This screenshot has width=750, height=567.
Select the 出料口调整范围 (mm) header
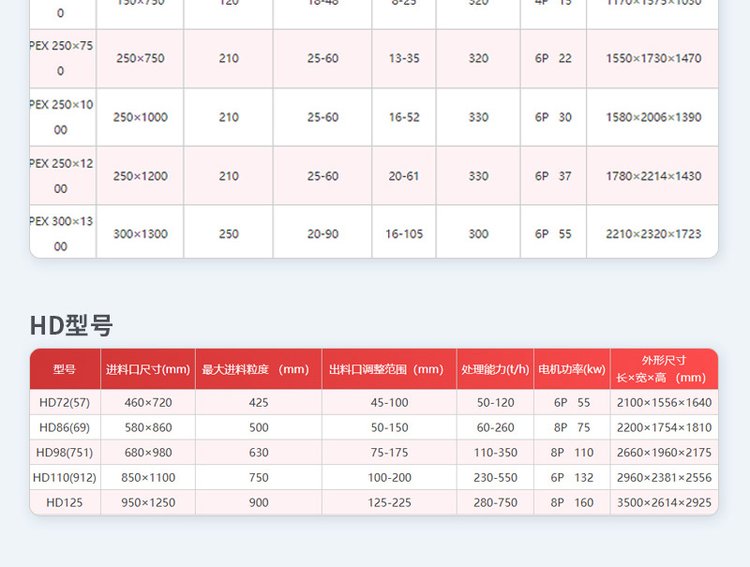point(389,369)
